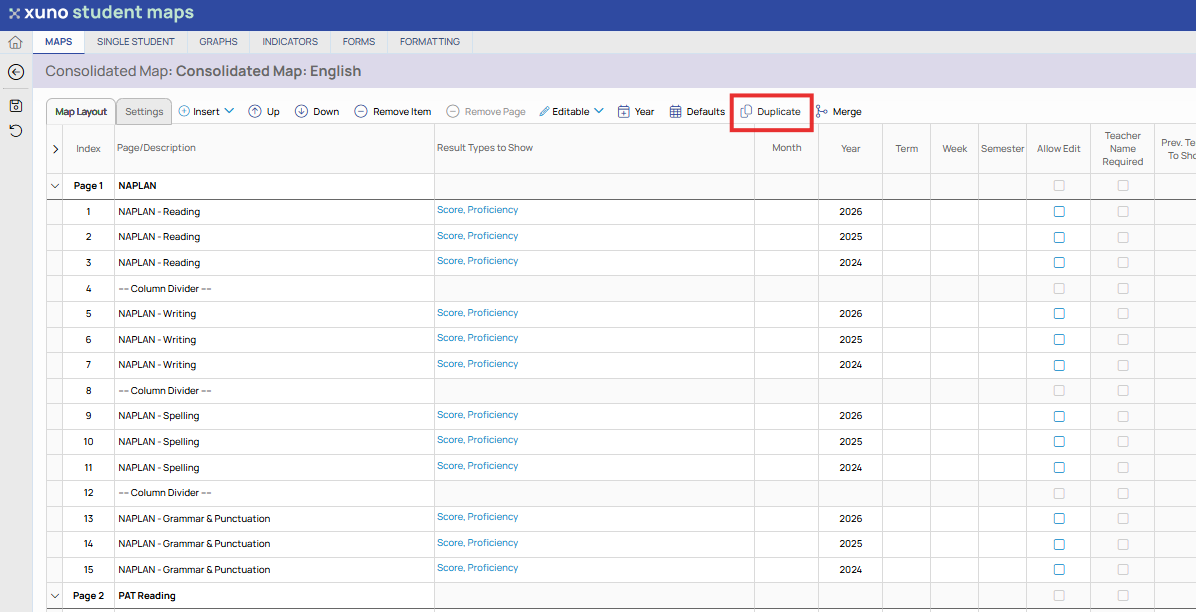
Task: Tick Allow Edit for Grammar & Punctuation 2024 row
Action: tap(1059, 569)
